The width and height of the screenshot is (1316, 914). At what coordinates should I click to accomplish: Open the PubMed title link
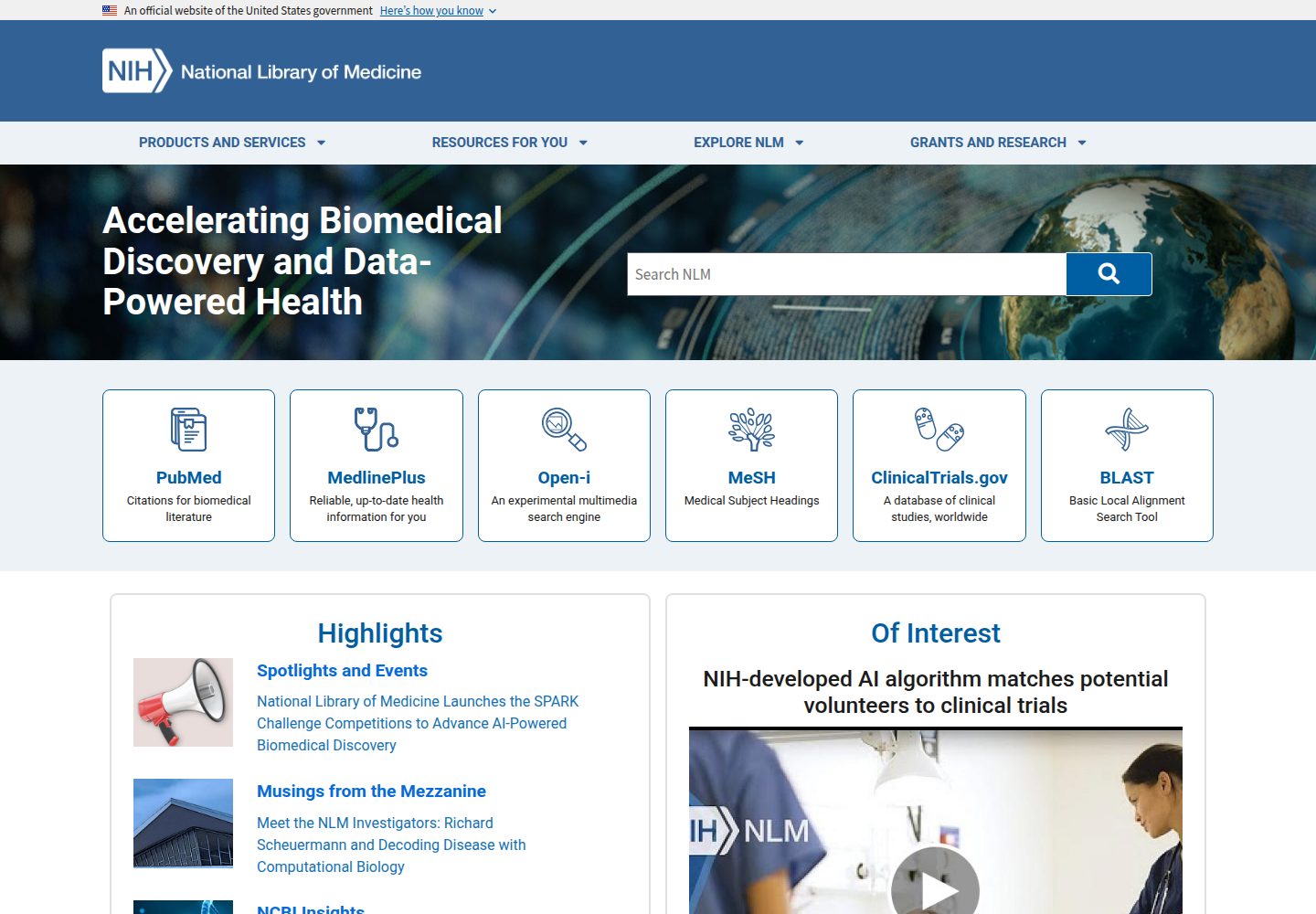(189, 477)
